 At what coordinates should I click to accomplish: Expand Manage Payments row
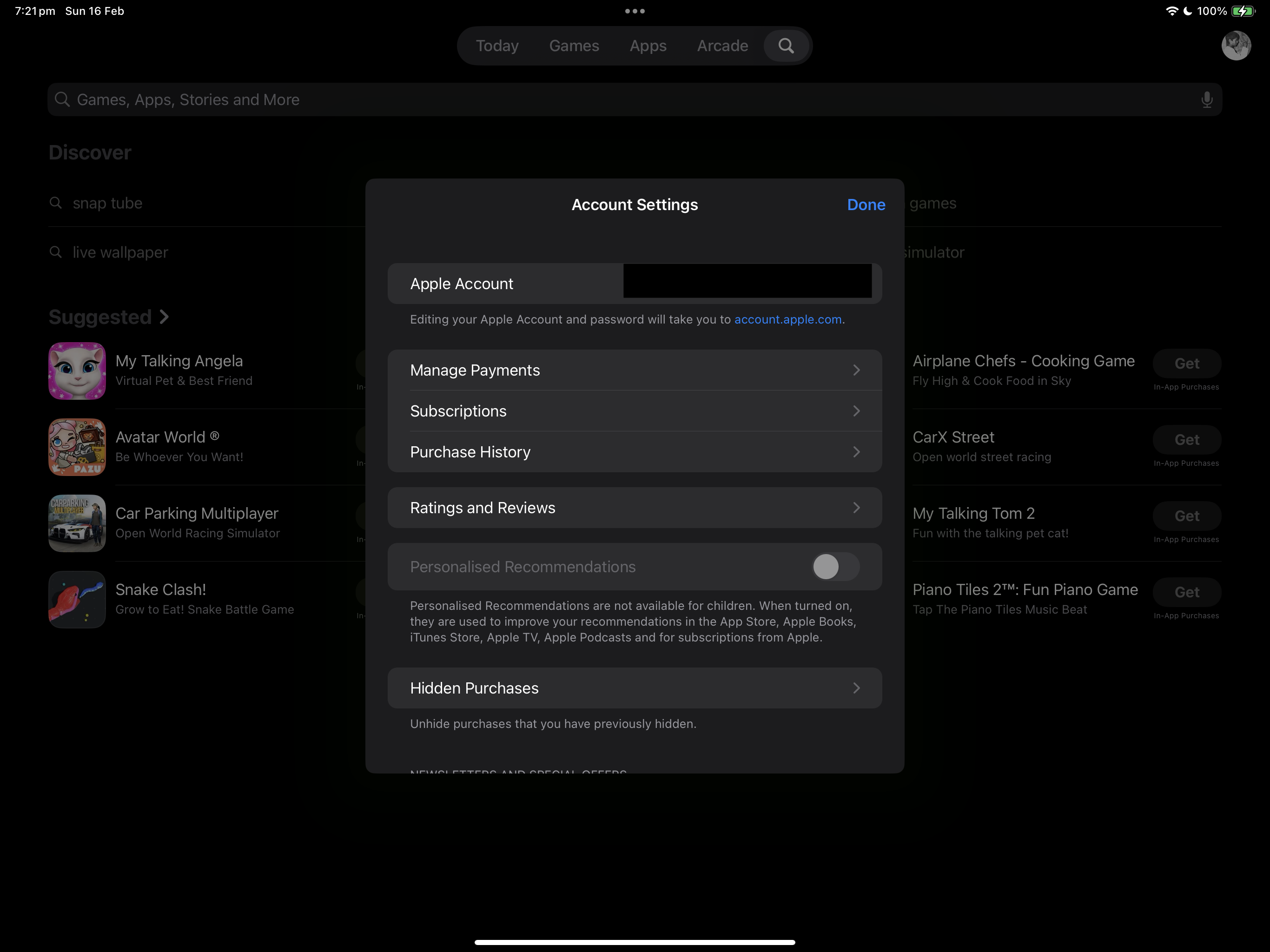[x=635, y=370]
